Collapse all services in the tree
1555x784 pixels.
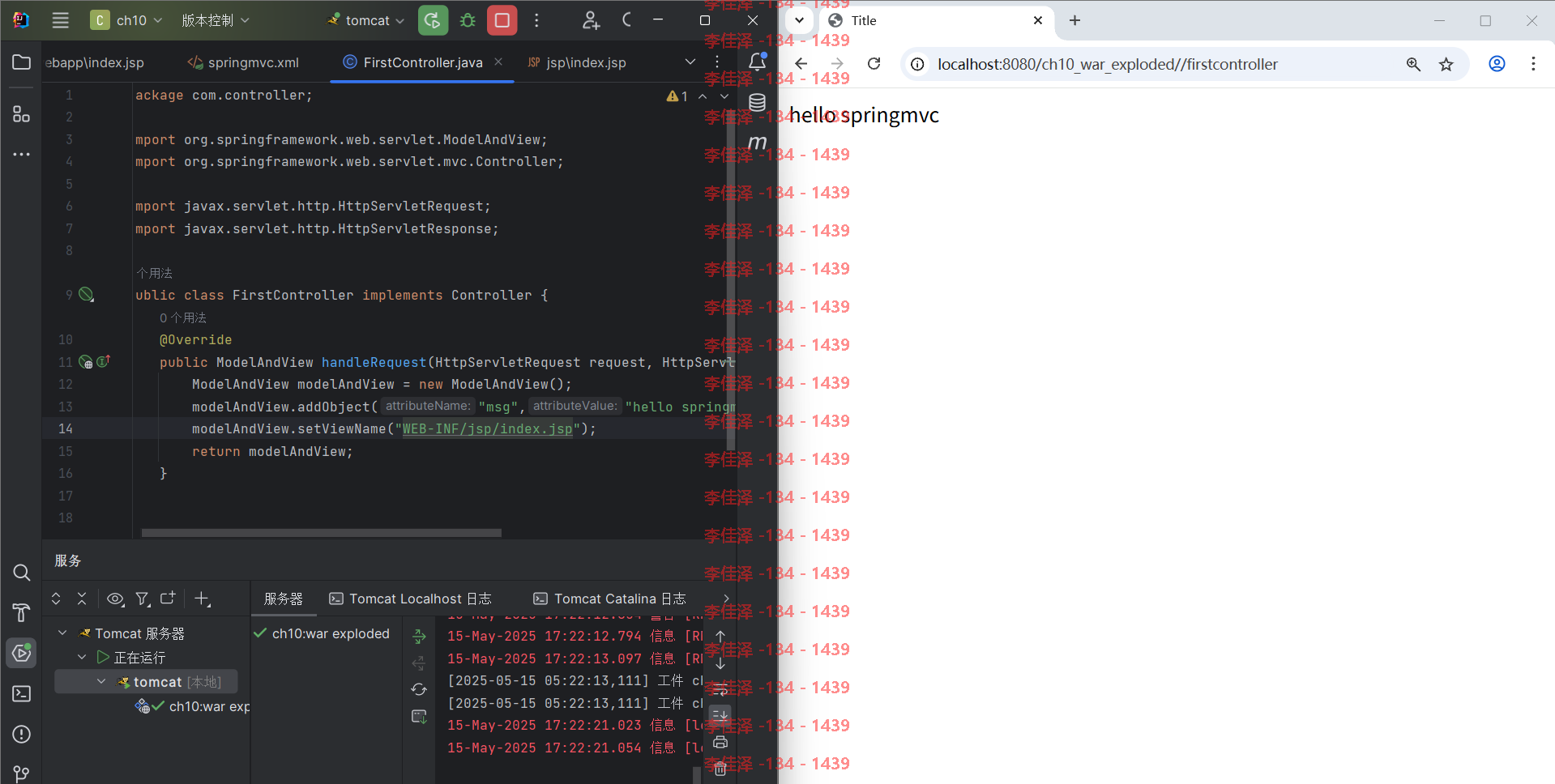tap(82, 599)
